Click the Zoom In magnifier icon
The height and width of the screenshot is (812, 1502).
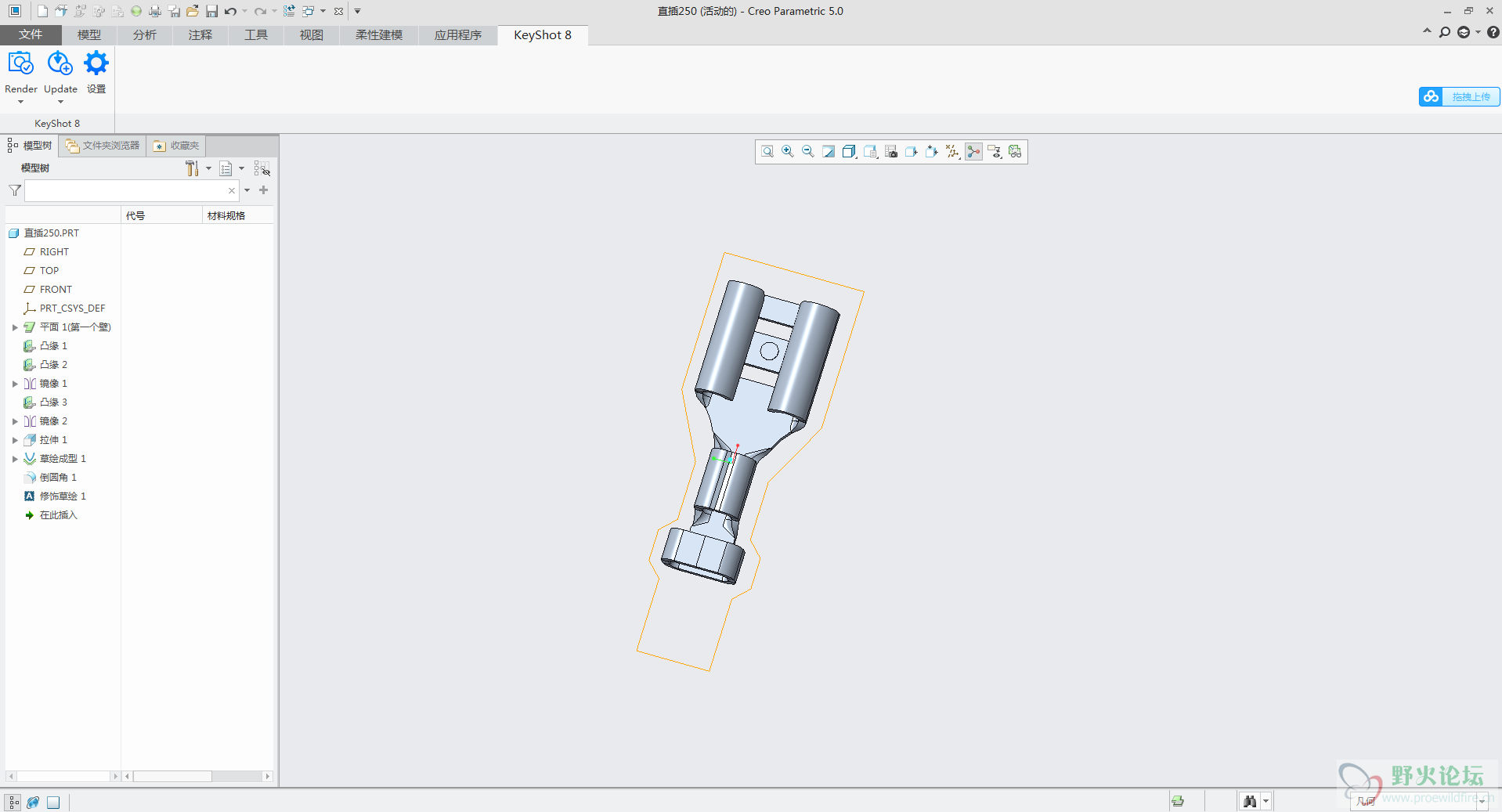[788, 152]
